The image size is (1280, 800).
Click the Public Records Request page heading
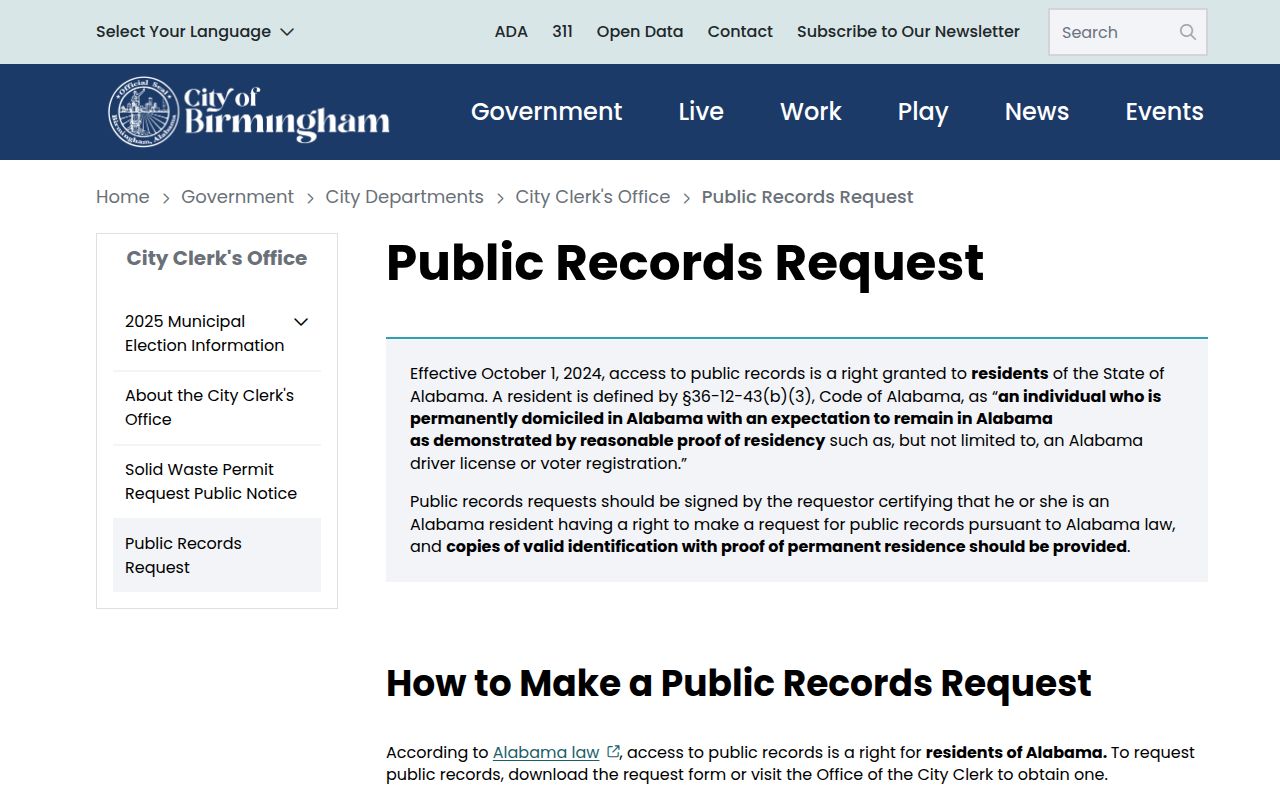click(685, 263)
